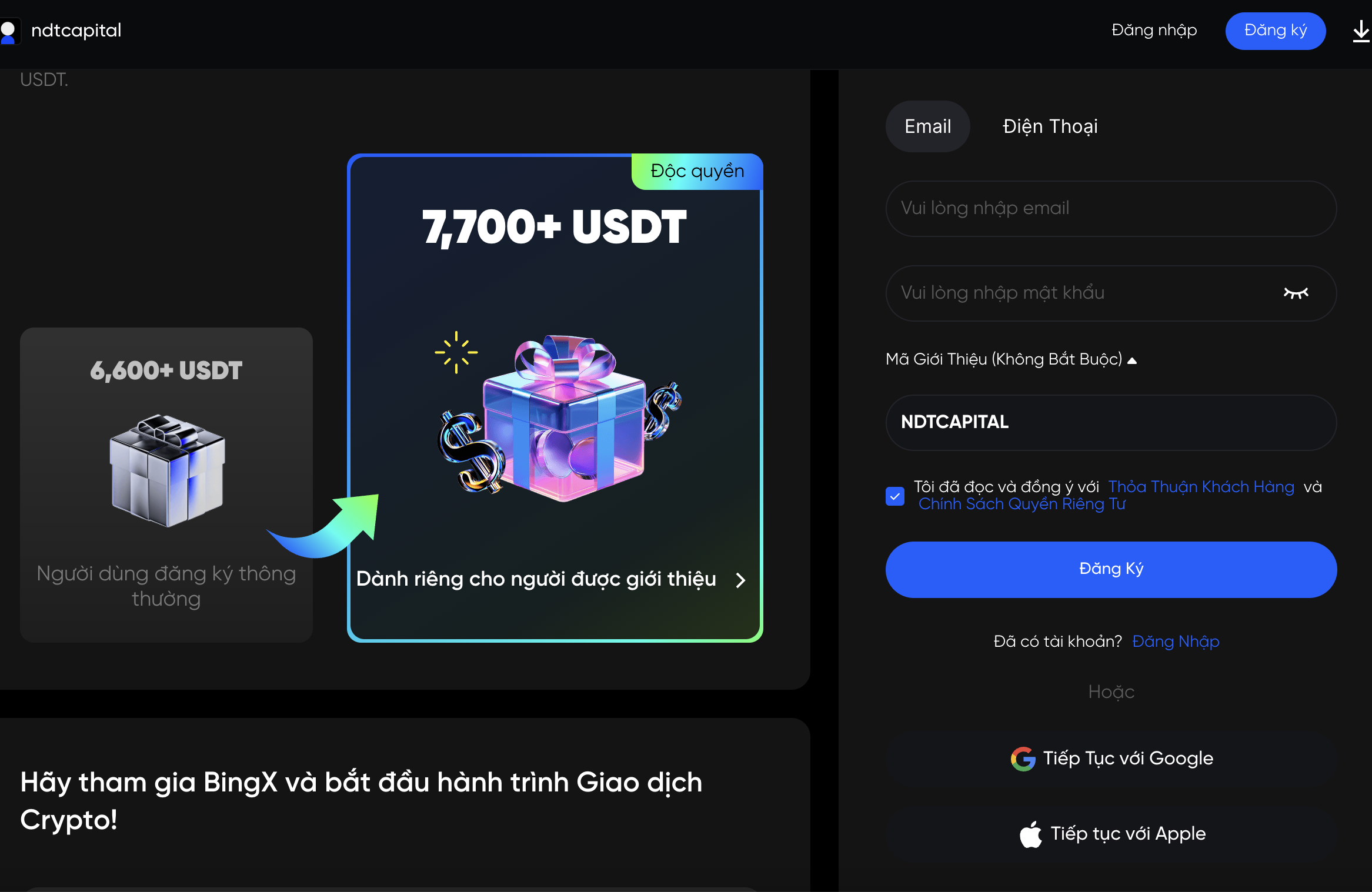Image resolution: width=1372 pixels, height=892 pixels.
Task: Click Đăng nhập in the top header
Action: point(1154,31)
